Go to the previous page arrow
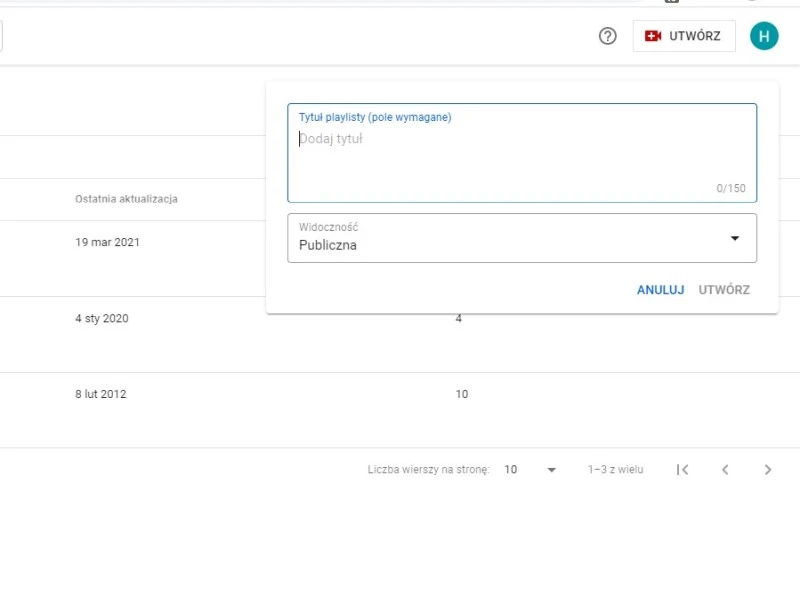Viewport: 800px width, 610px height. (725, 470)
